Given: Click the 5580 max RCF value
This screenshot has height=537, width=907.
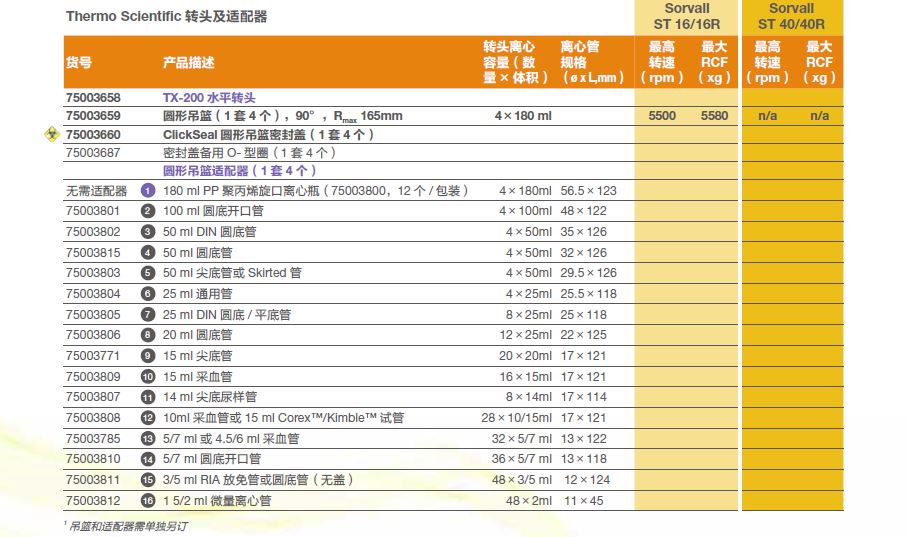Looking at the screenshot, I should (x=714, y=116).
